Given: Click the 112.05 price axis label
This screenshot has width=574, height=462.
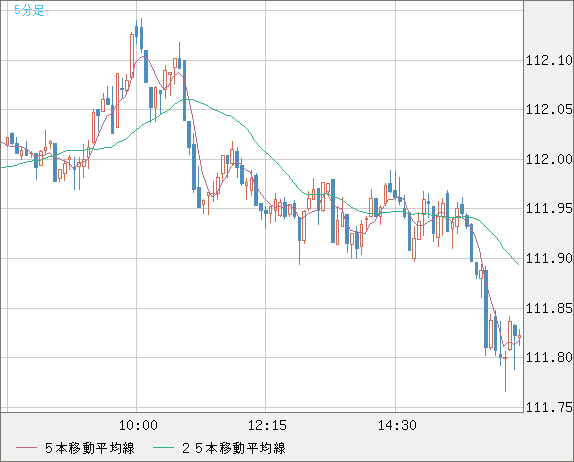Looking at the screenshot, I should [549, 109].
